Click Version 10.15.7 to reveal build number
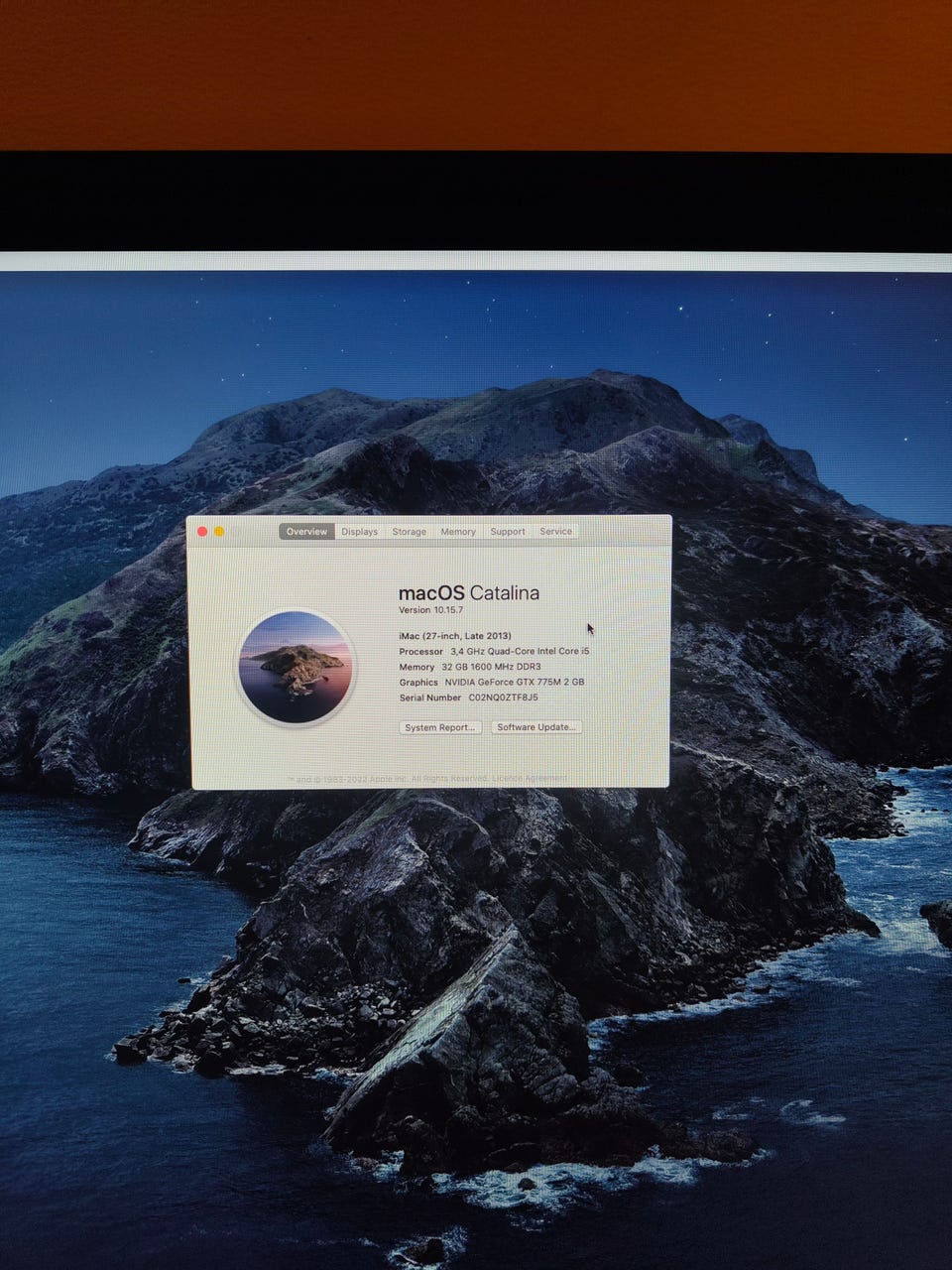Viewport: 952px width, 1270px height. tap(430, 610)
